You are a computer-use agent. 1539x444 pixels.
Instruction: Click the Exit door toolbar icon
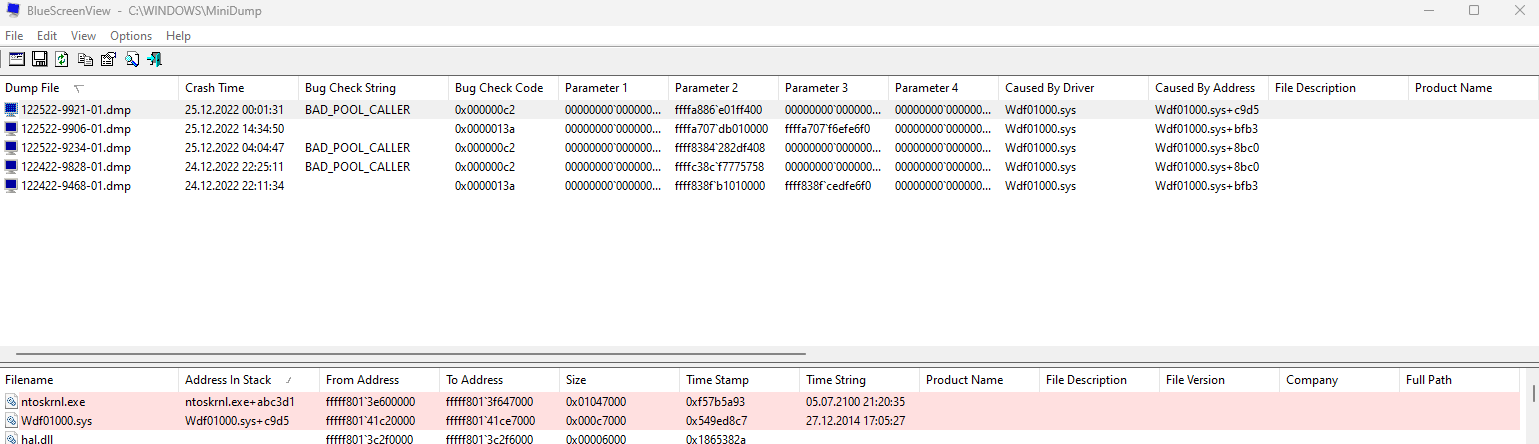tap(155, 60)
